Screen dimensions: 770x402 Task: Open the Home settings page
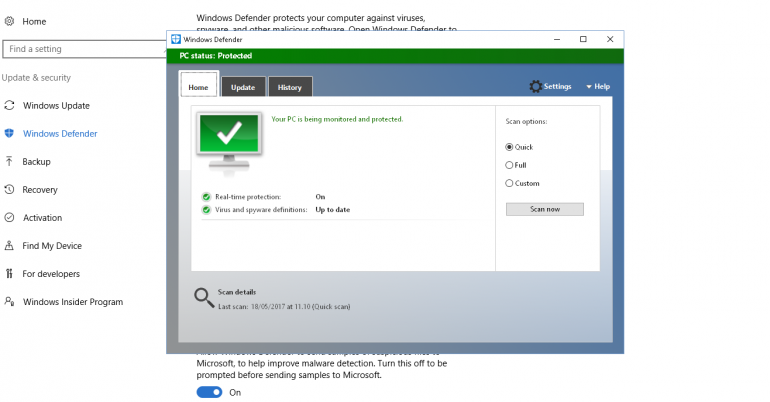(34, 21)
